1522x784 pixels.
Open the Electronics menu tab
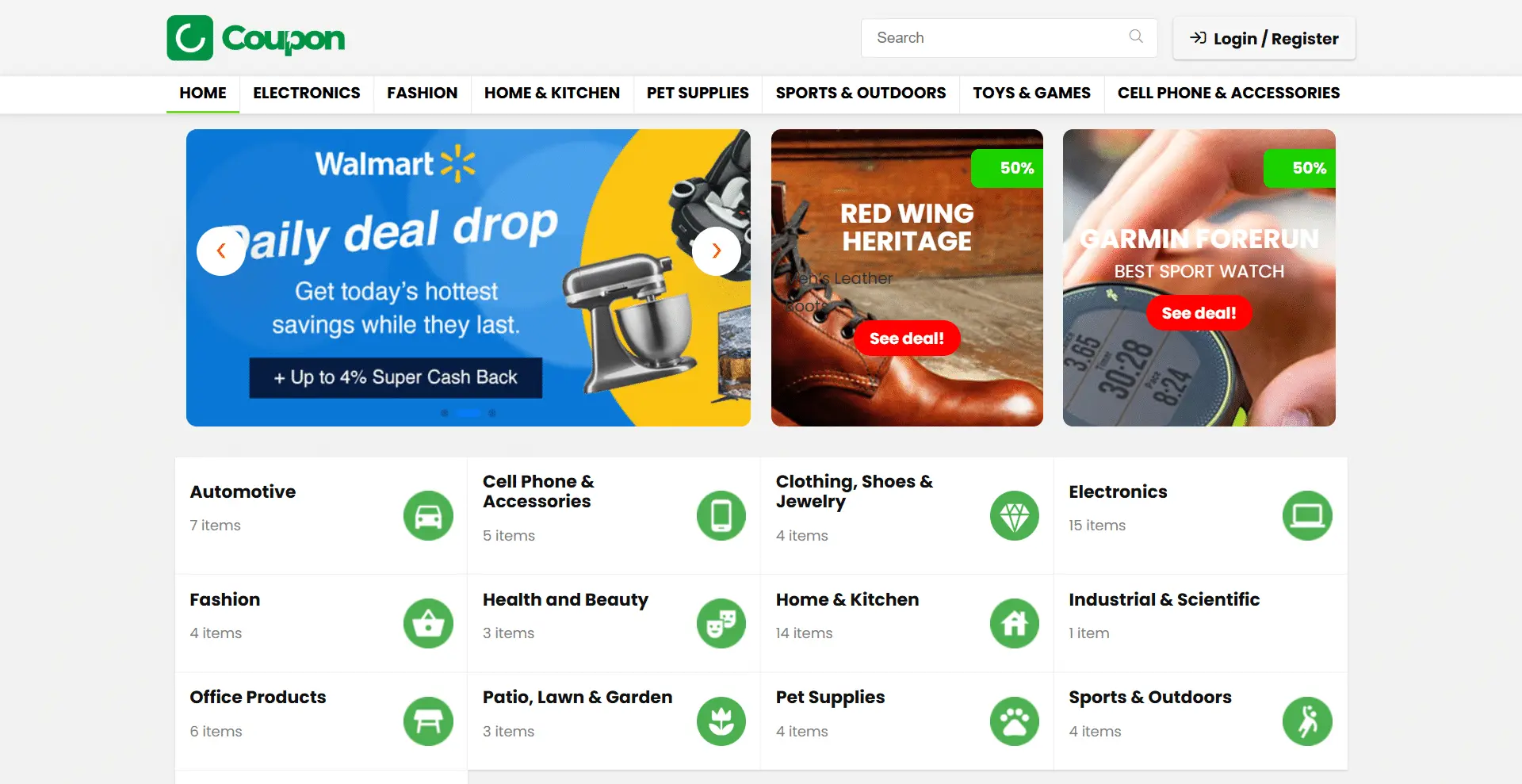point(307,94)
